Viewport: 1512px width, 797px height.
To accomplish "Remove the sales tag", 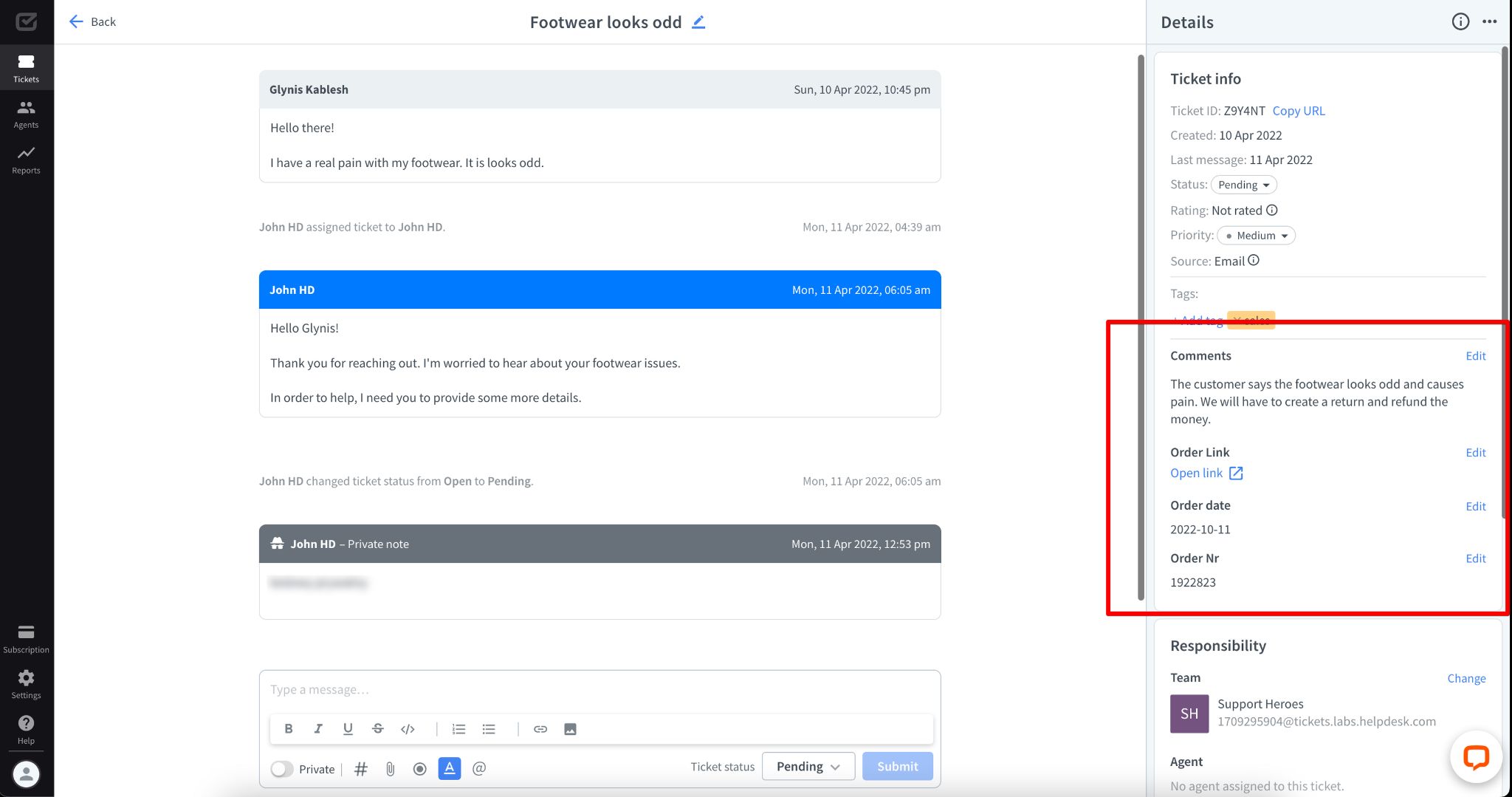I will pos(1237,320).
